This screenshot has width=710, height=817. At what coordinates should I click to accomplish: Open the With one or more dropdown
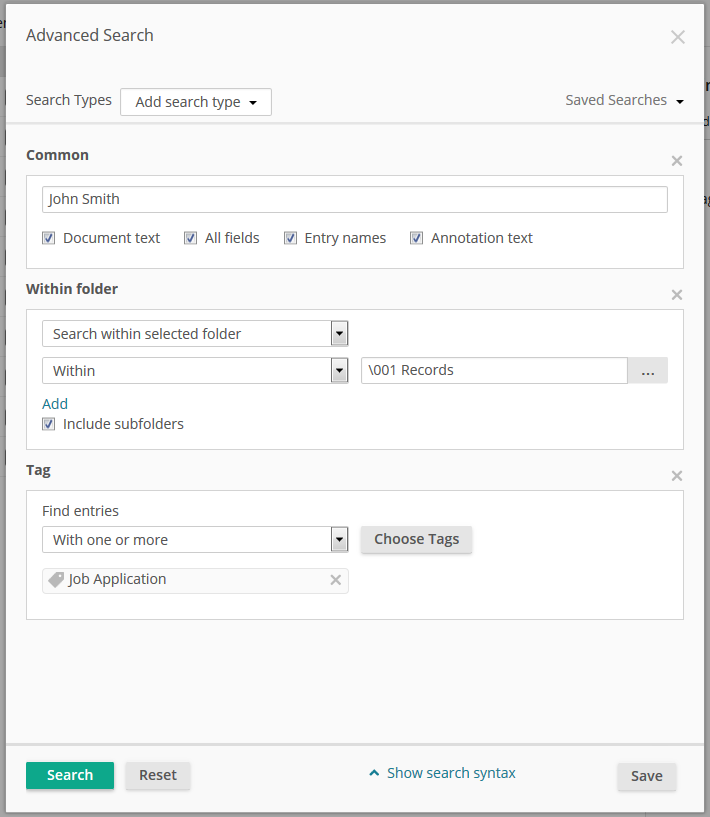(339, 540)
